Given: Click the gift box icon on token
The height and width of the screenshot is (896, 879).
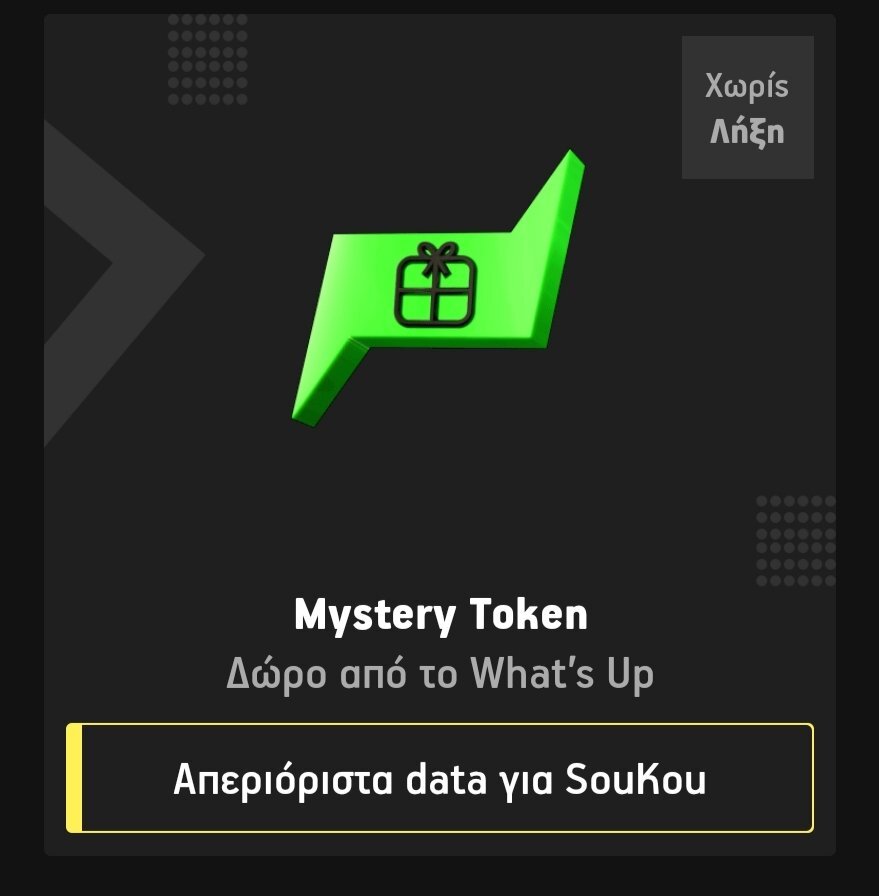Looking at the screenshot, I should [x=435, y=284].
